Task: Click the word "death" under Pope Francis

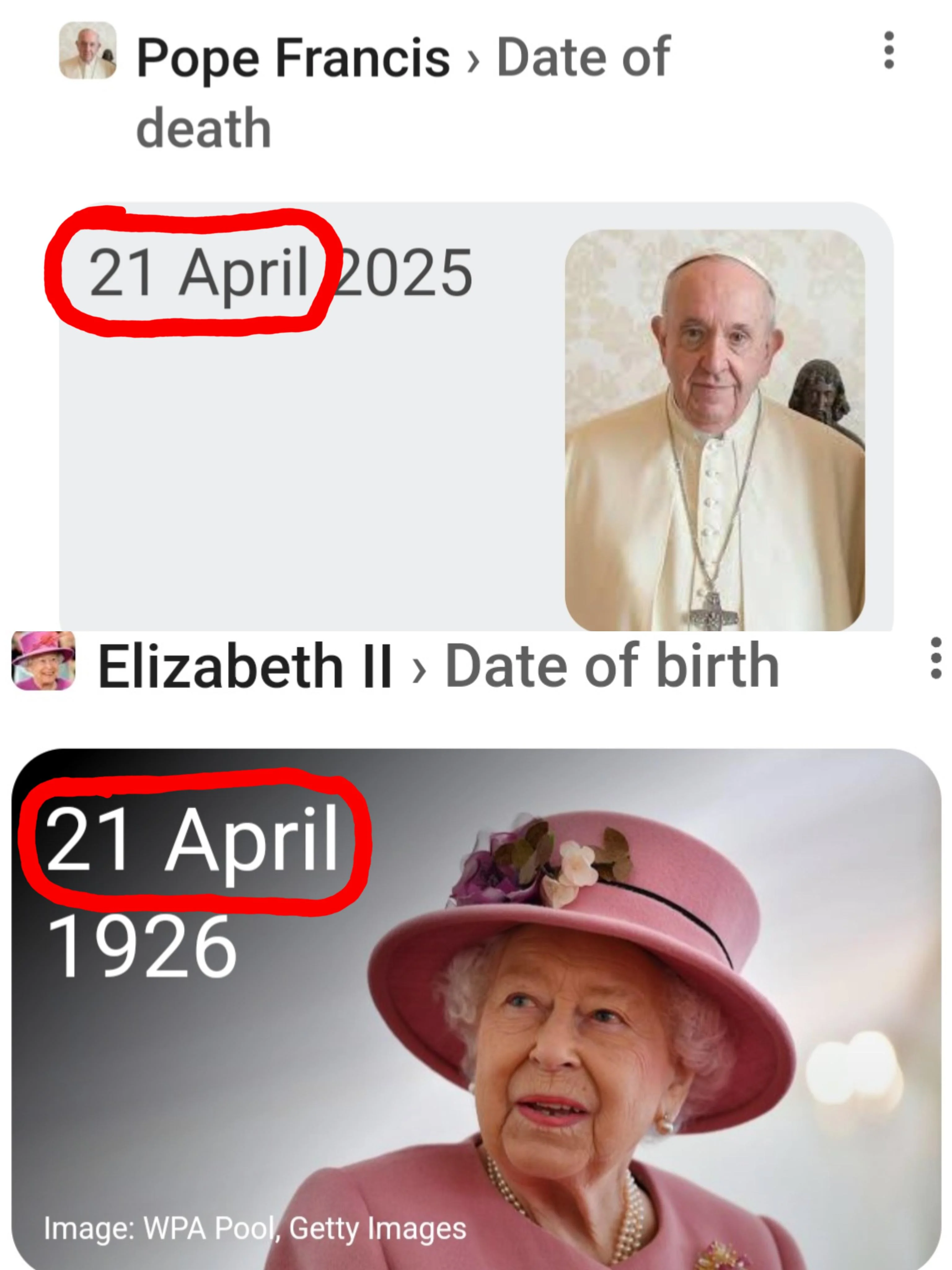Action: click(204, 129)
